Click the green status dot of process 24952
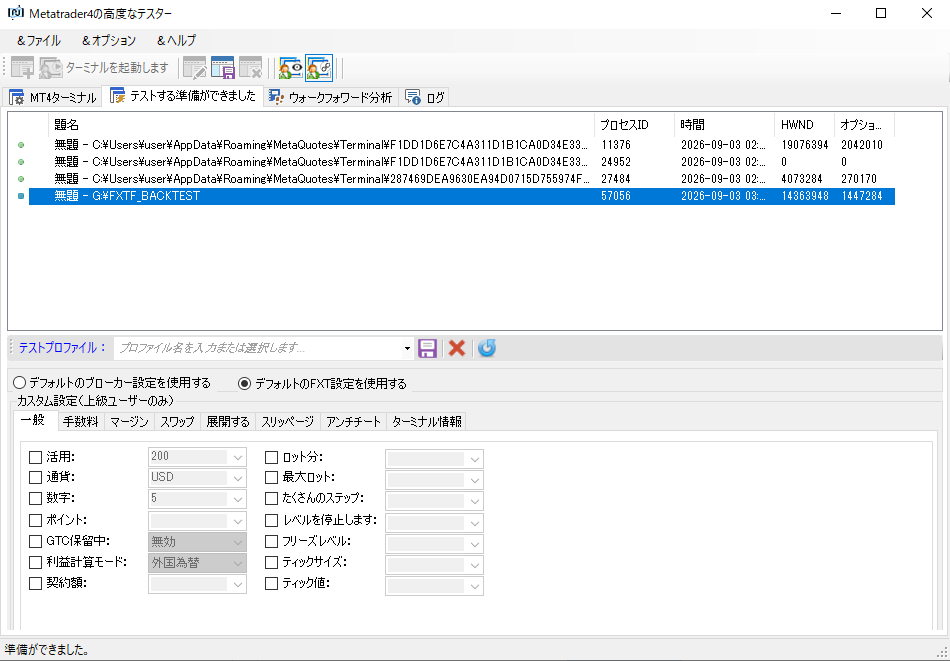The image size is (950, 661). (21, 162)
